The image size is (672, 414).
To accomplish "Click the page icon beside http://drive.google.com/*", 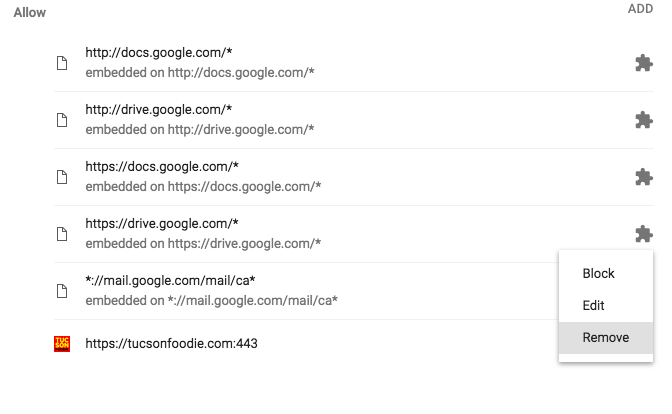I will point(62,120).
